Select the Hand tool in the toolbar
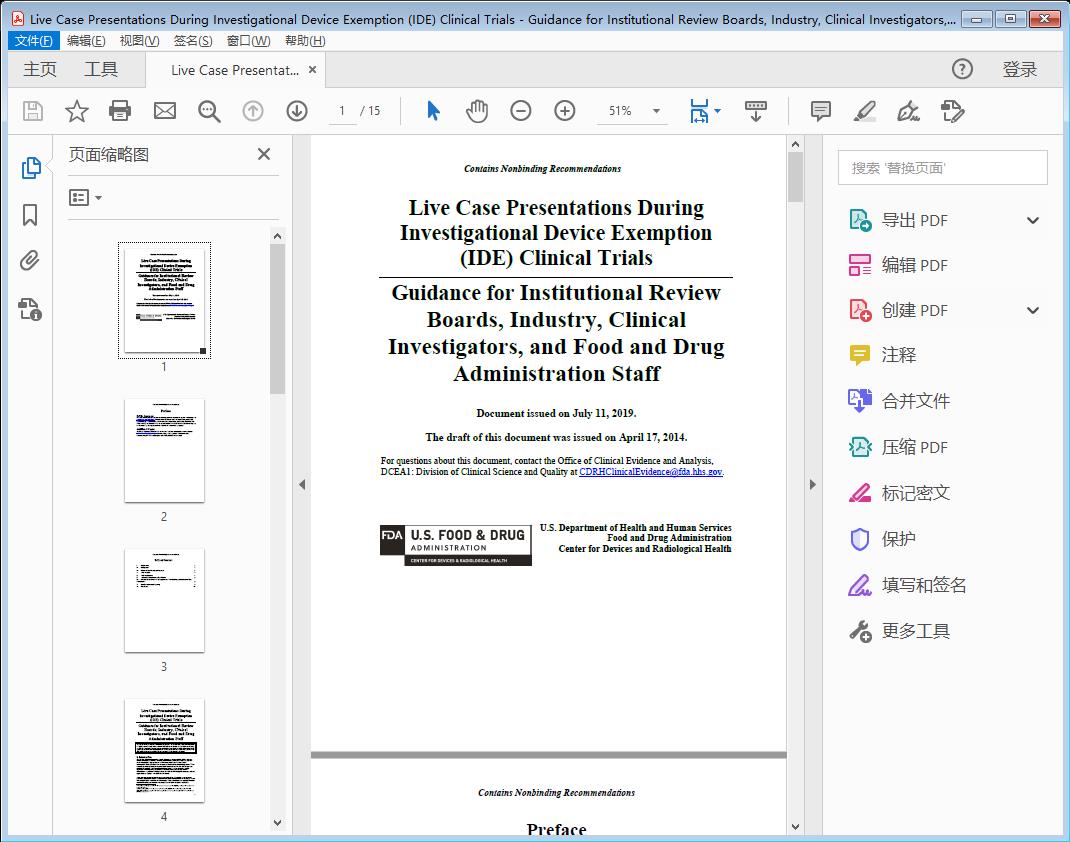The image size is (1070, 842). [477, 111]
